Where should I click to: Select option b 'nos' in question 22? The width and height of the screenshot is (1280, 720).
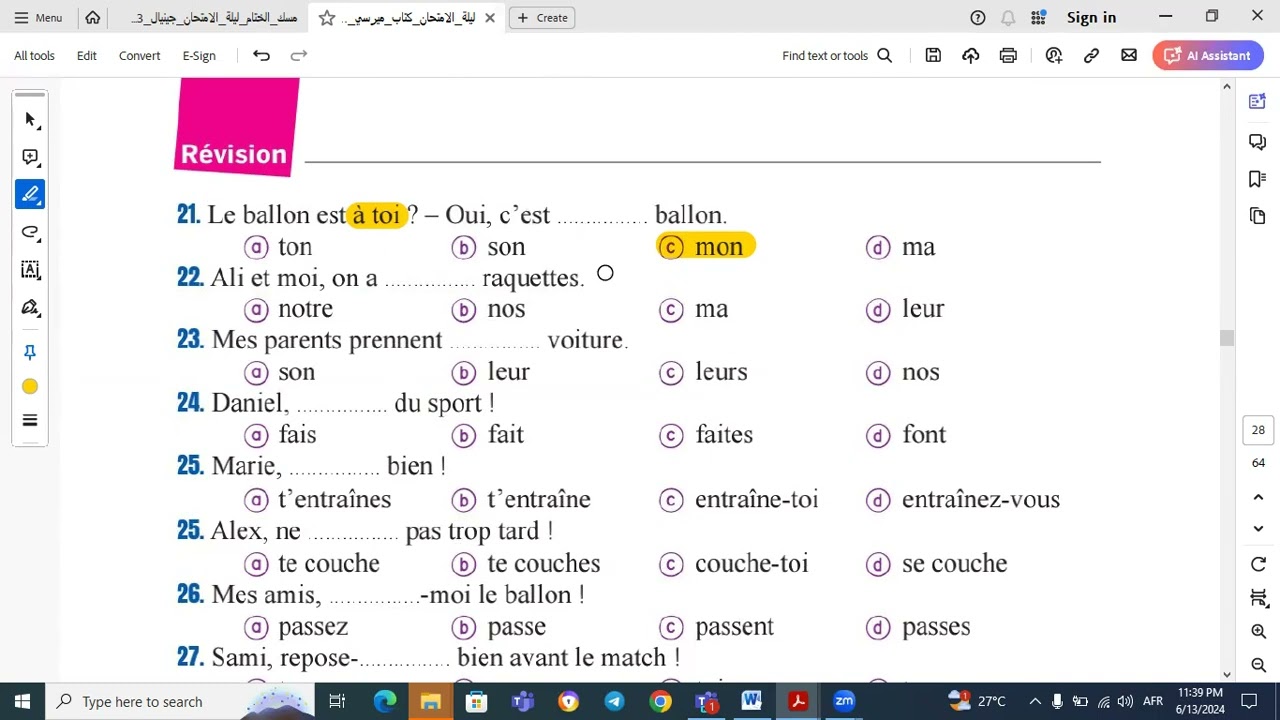pos(489,309)
